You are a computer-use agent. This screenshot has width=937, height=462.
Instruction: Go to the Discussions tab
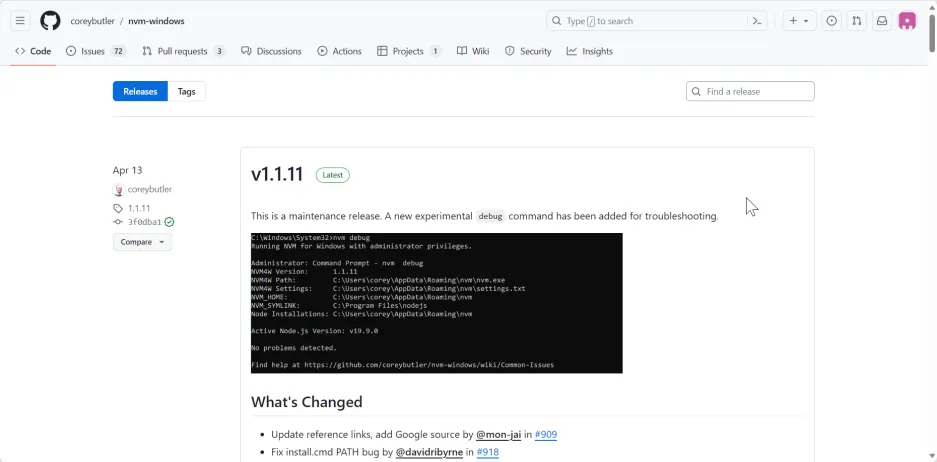(x=271, y=51)
